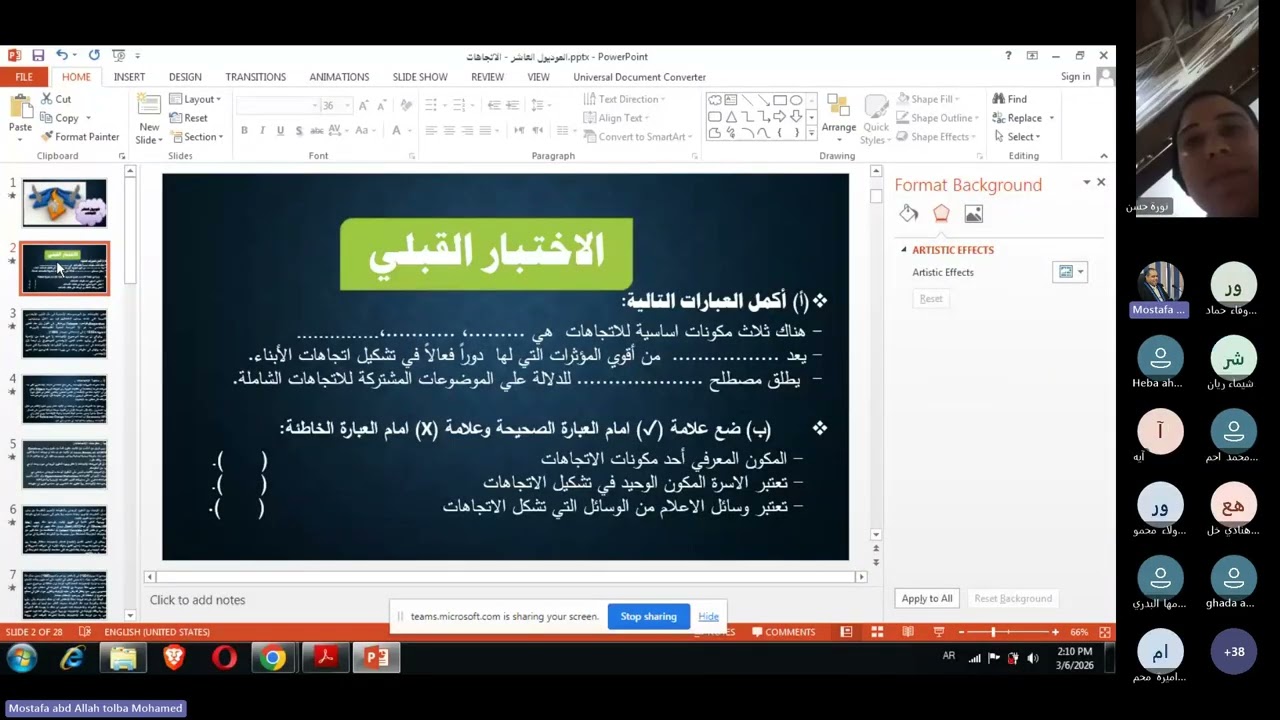Switch to the SLIDE SHOW tab
This screenshot has height=720, width=1280.
point(420,77)
